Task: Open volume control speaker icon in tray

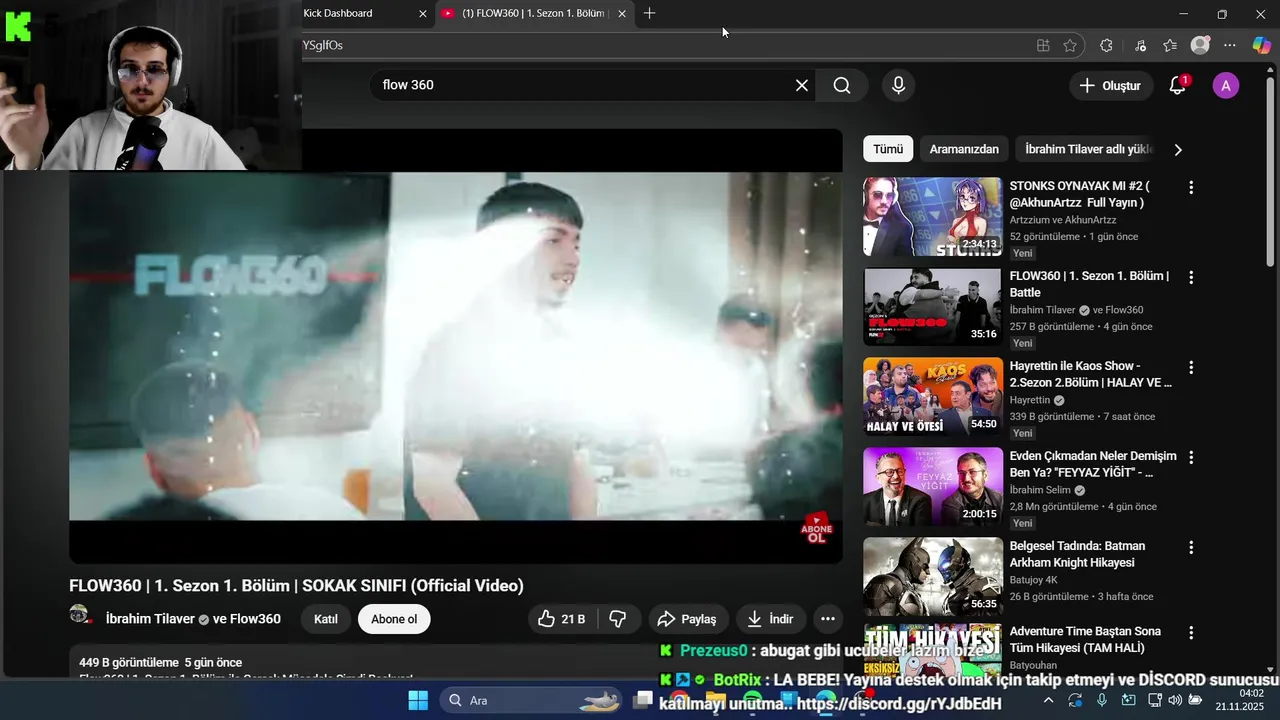Action: pyautogui.click(x=1174, y=700)
